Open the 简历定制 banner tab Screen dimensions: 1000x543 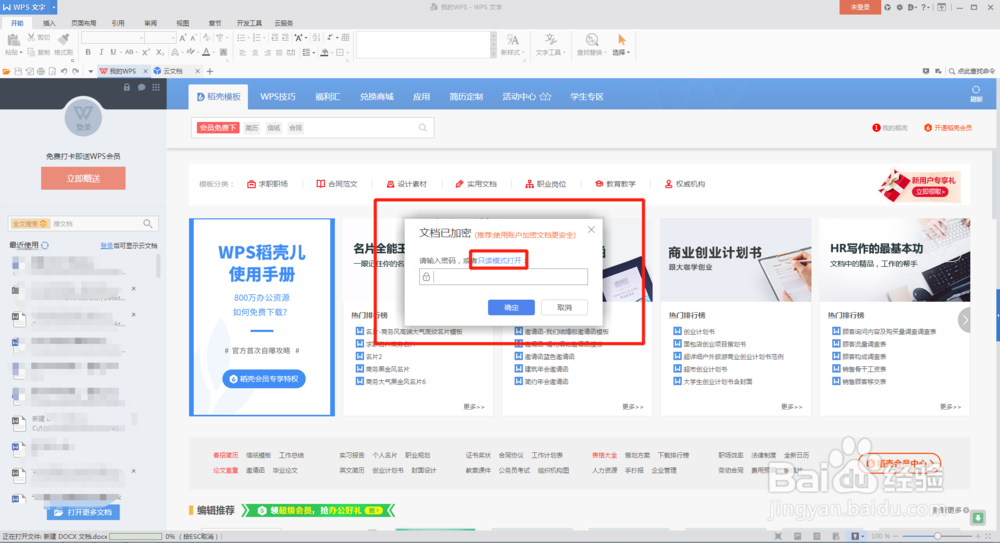pos(466,97)
